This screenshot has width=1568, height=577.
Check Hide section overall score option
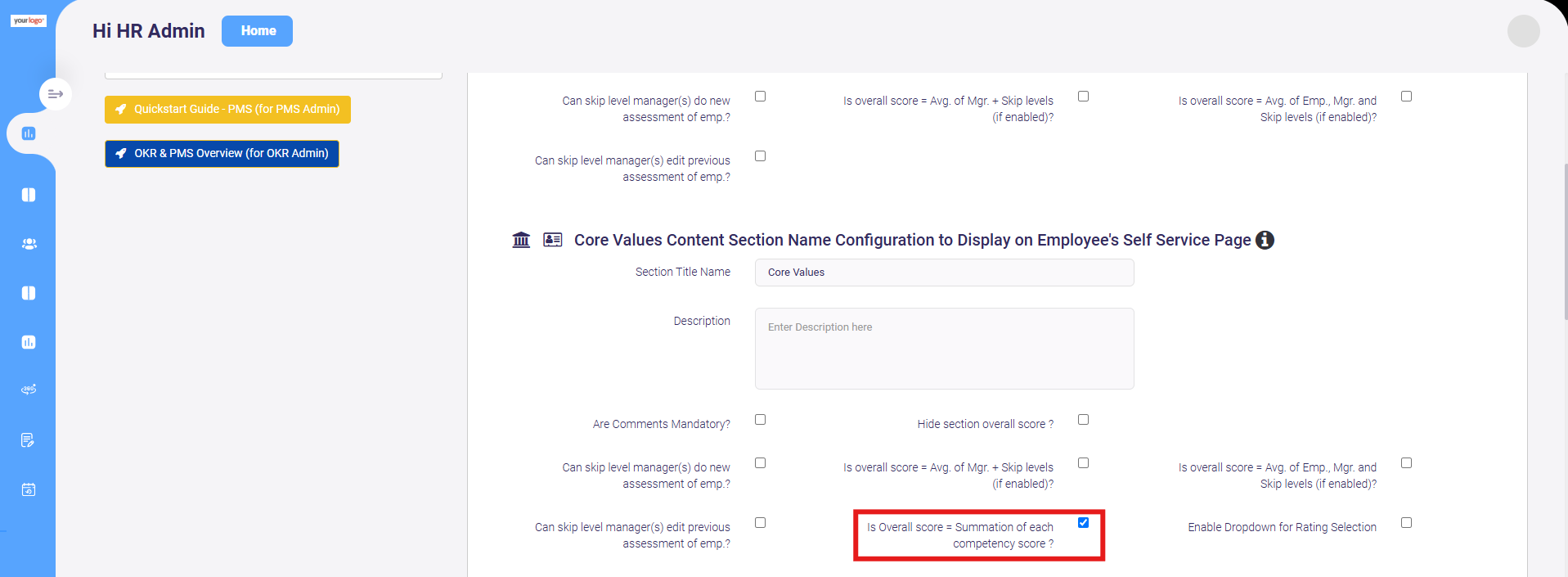(x=1083, y=420)
